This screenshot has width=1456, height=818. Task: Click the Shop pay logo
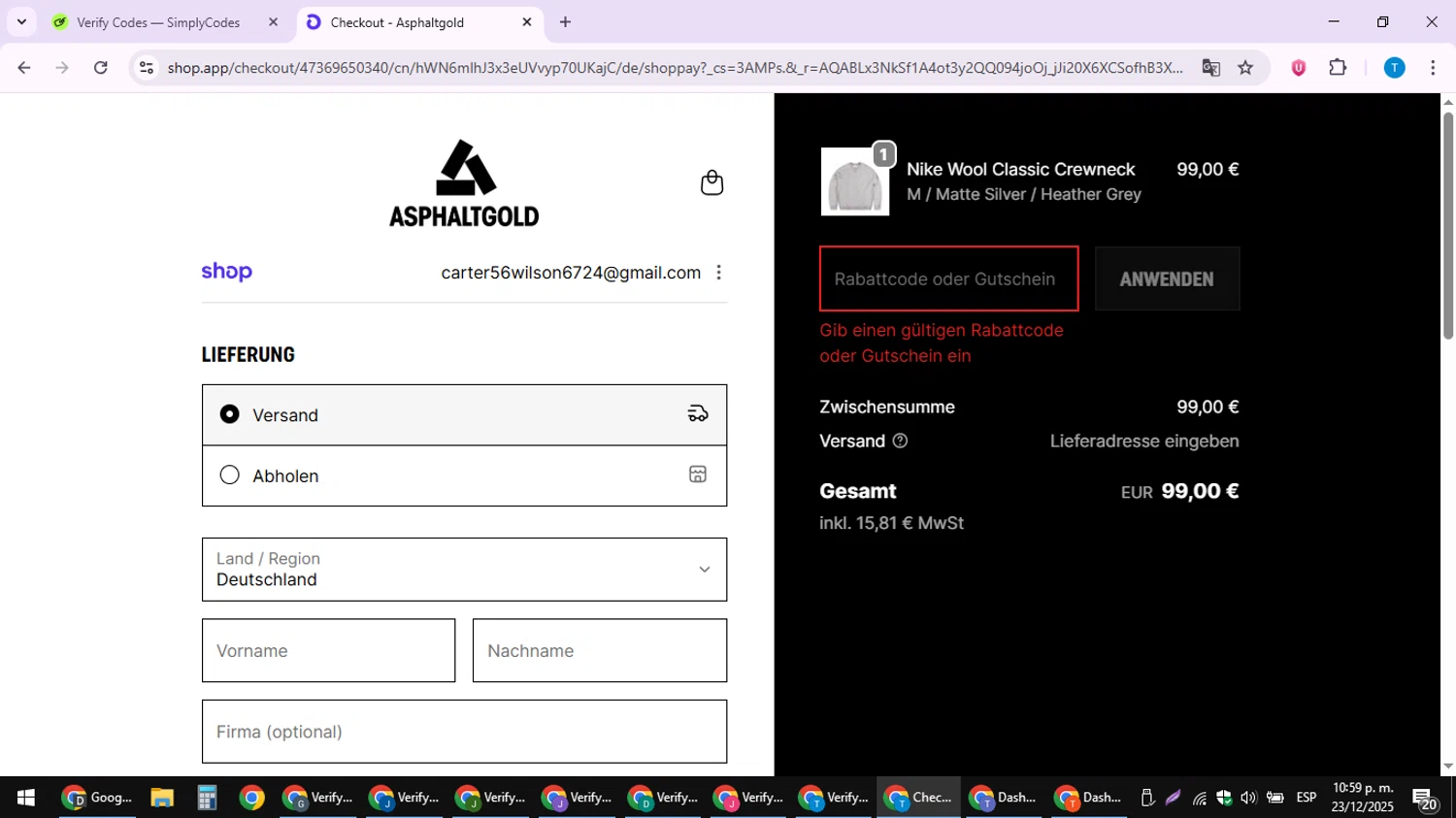tap(227, 272)
